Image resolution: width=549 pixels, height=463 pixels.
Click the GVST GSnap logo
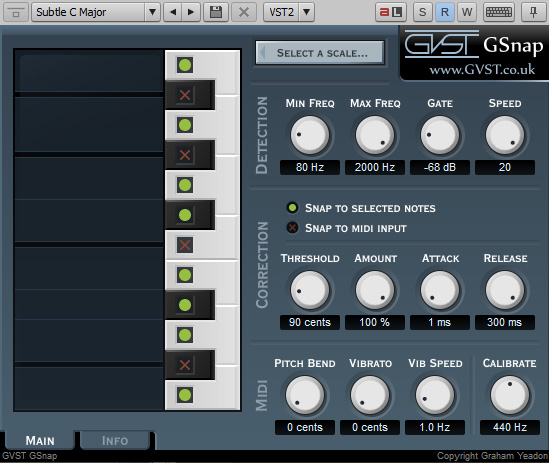(x=474, y=44)
